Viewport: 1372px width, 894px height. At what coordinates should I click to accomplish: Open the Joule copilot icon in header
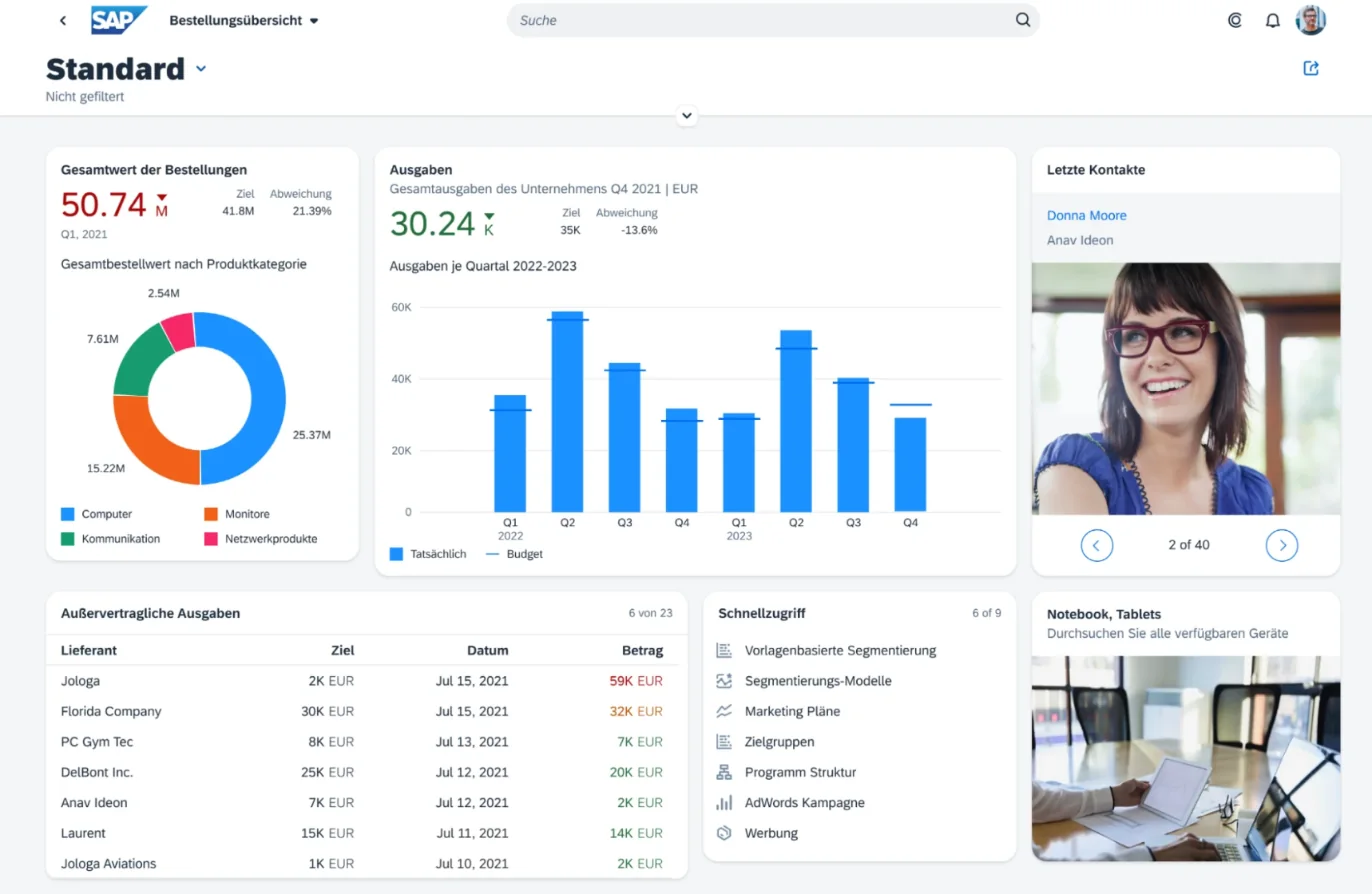pyautogui.click(x=1235, y=20)
